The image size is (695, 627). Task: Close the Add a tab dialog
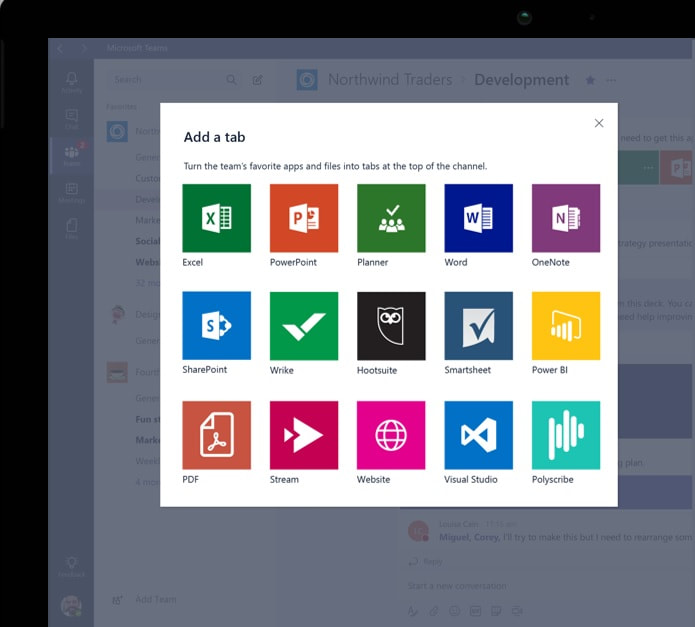pyautogui.click(x=599, y=123)
